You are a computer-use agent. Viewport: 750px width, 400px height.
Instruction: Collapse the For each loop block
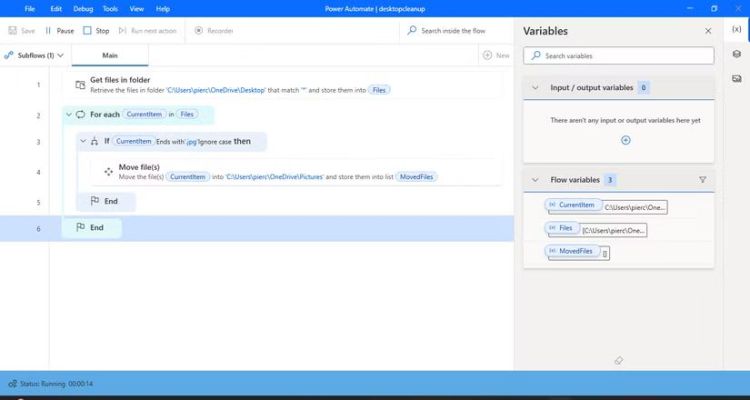point(69,115)
